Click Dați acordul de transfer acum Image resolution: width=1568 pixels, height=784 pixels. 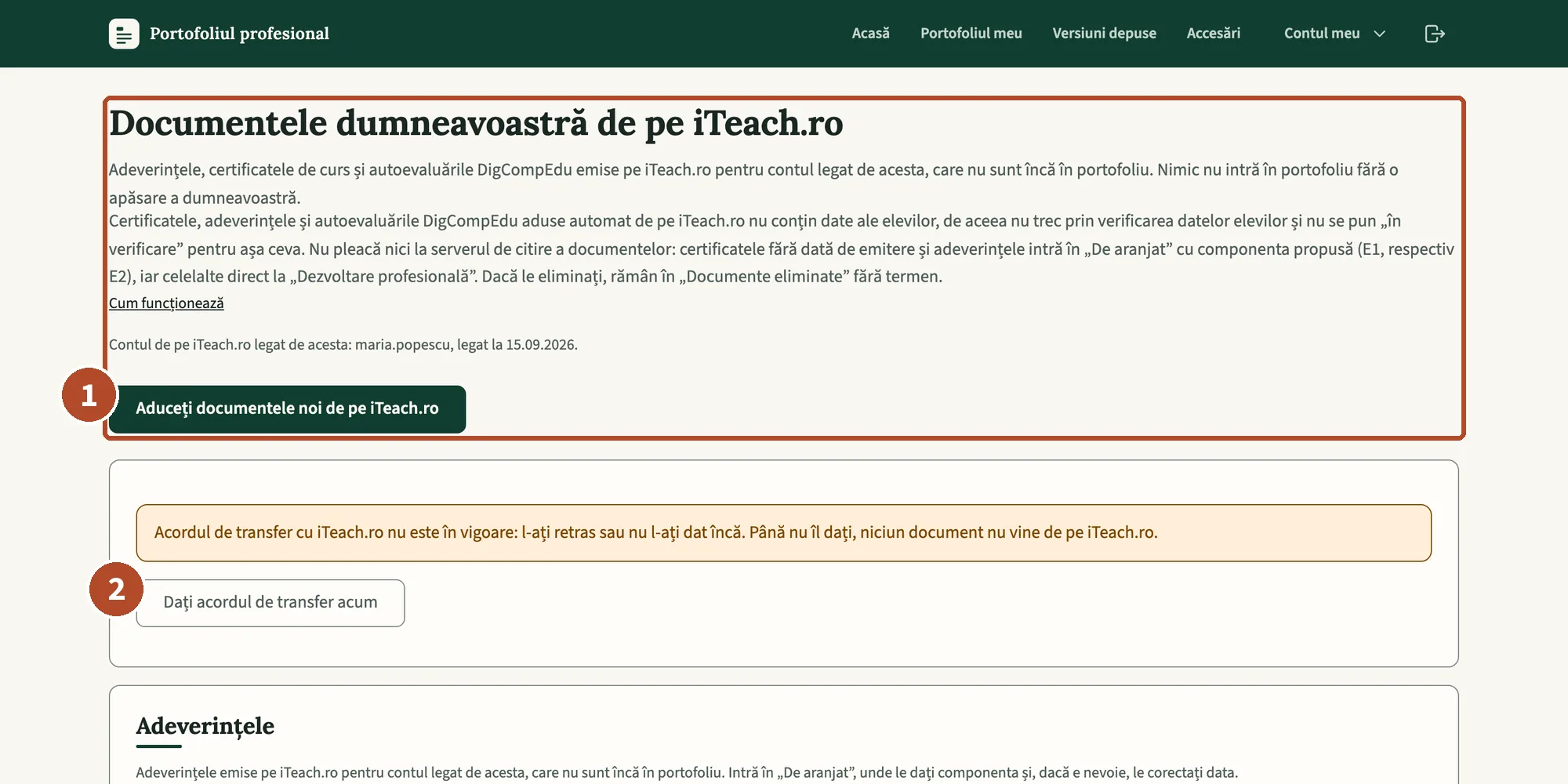click(270, 603)
